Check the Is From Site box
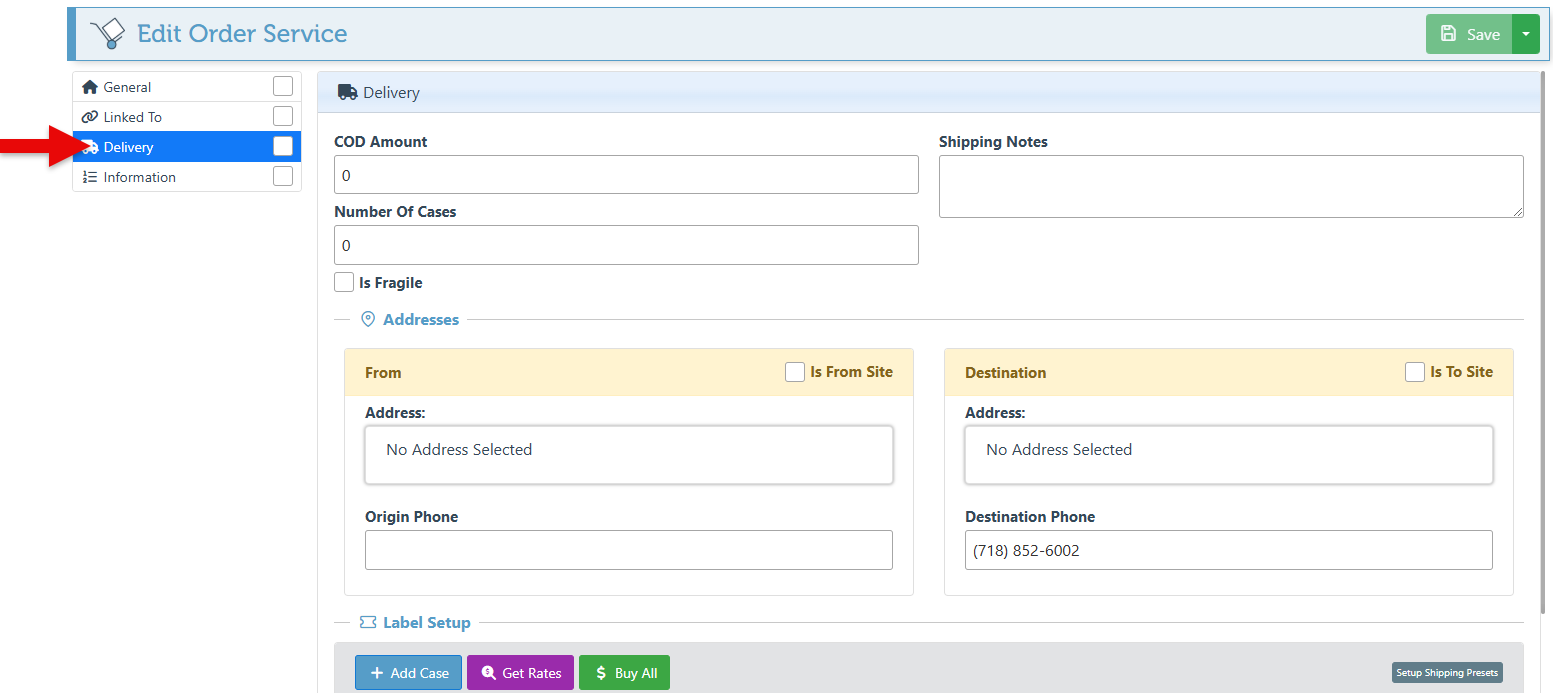This screenshot has height=700, width=1553. point(795,372)
